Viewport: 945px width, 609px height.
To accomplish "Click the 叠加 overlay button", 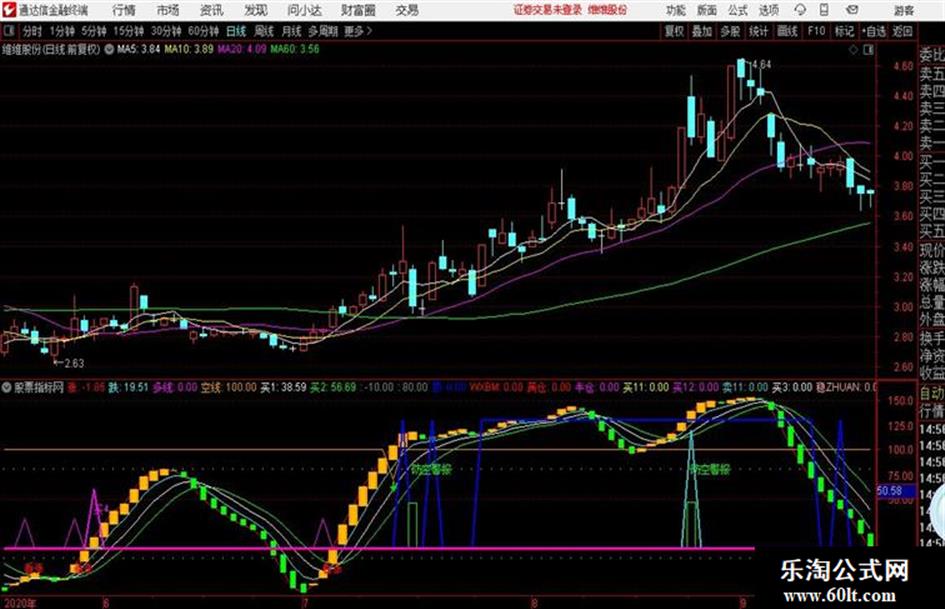I will (702, 31).
